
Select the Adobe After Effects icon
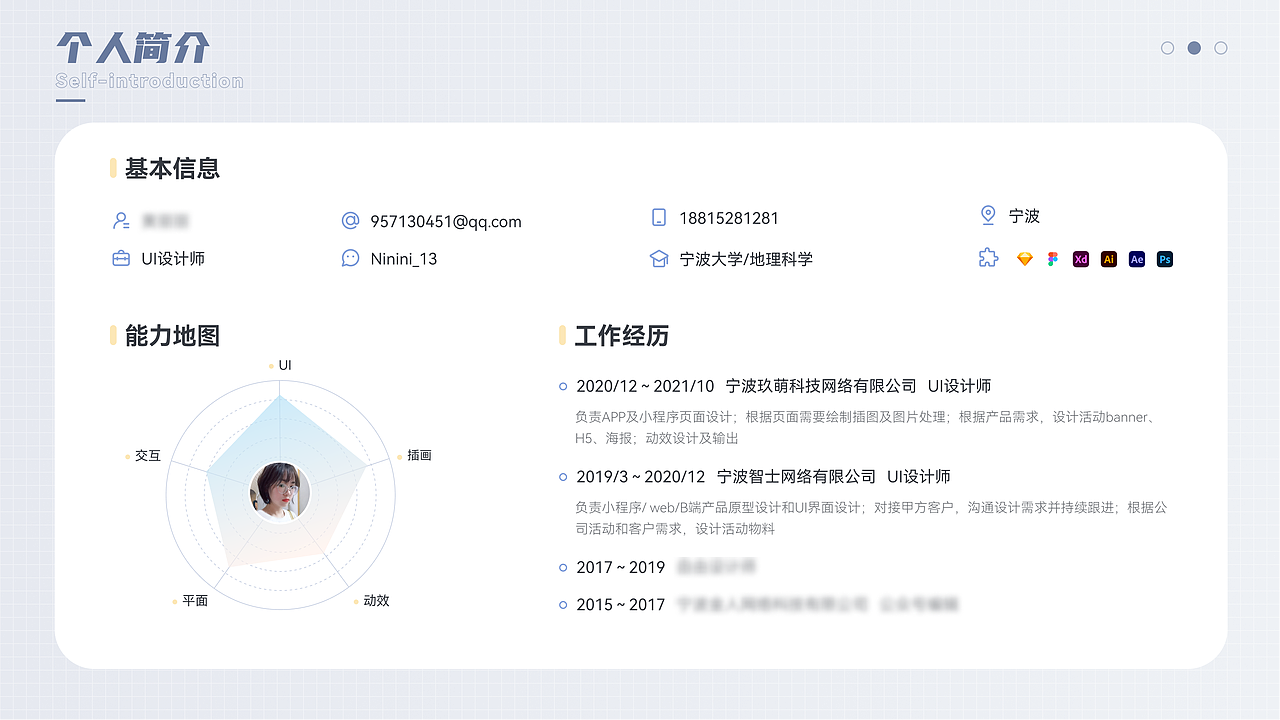(1136, 258)
